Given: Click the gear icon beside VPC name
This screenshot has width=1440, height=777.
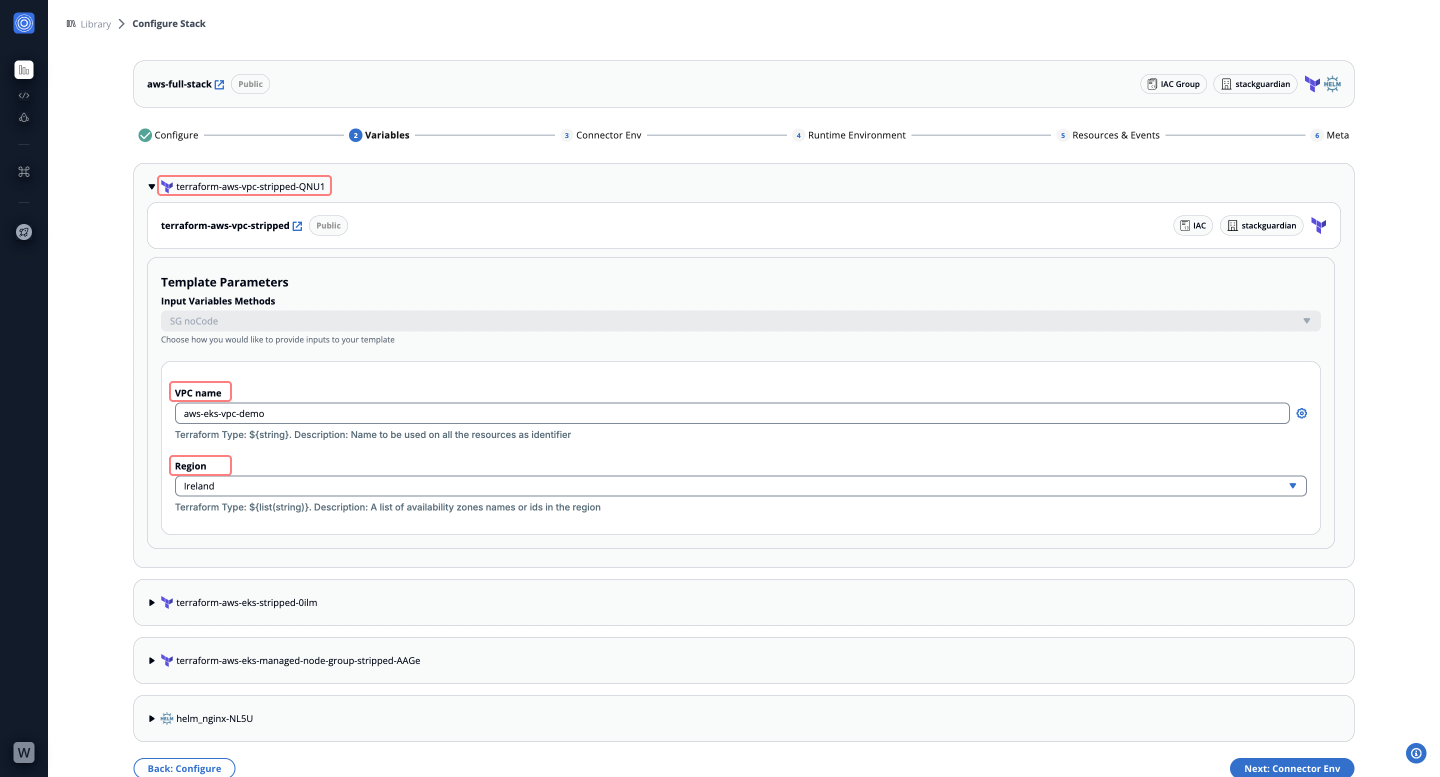Looking at the screenshot, I should pos(1302,413).
